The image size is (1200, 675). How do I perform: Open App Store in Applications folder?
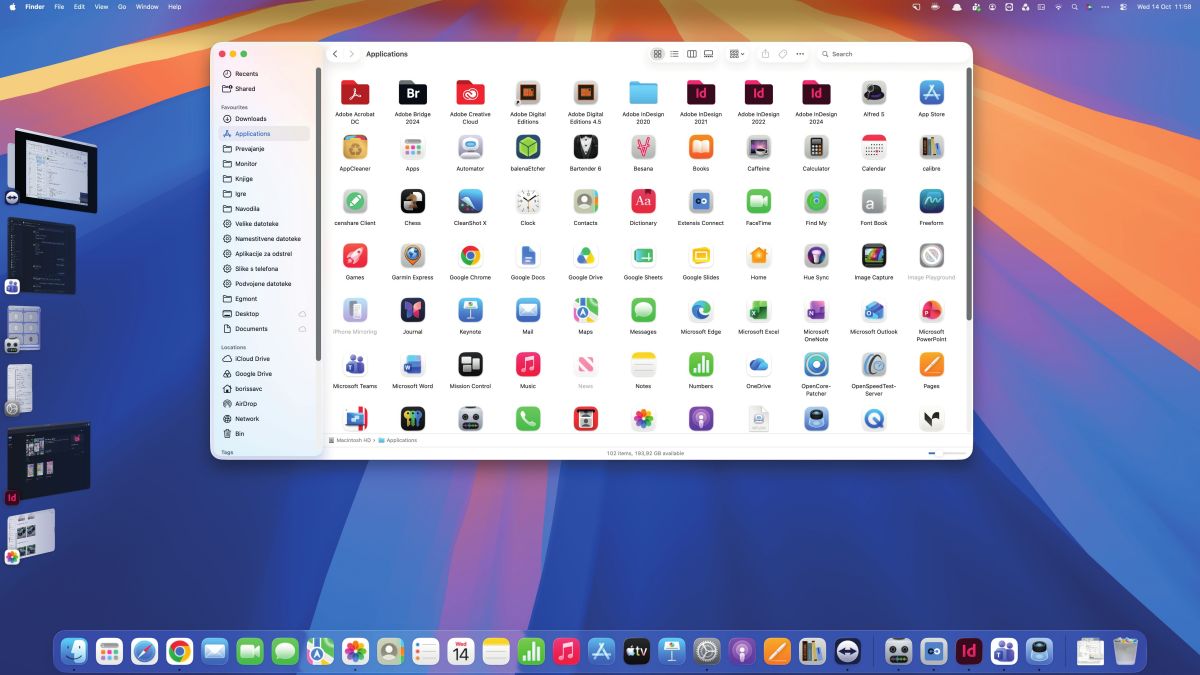click(x=931, y=93)
